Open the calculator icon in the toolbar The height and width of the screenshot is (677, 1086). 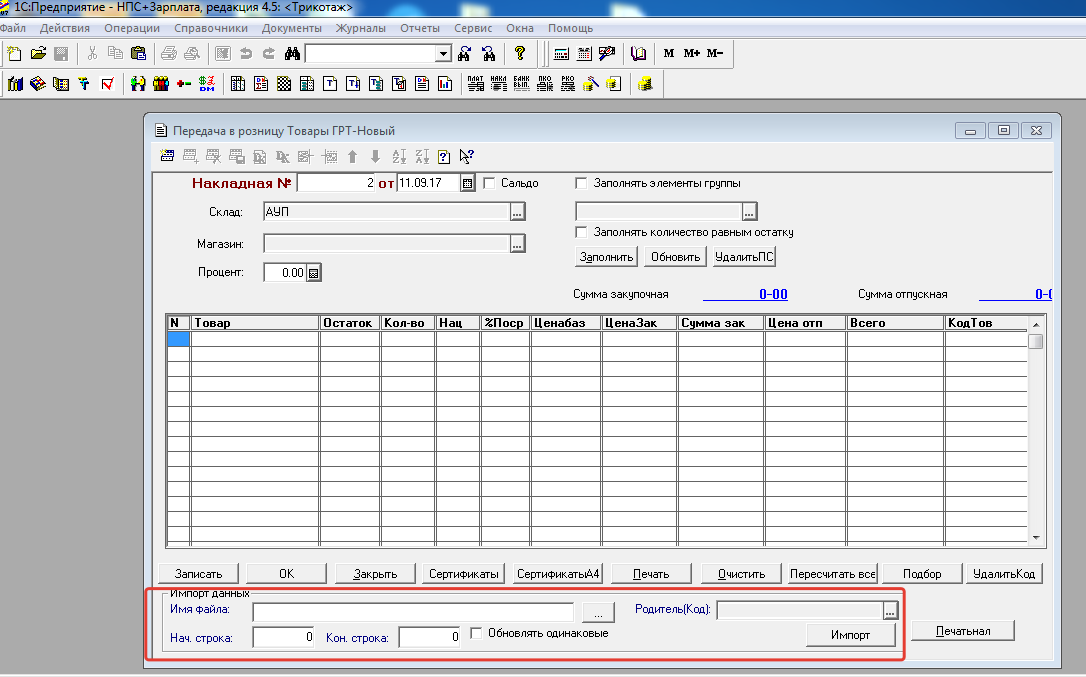click(x=561, y=53)
